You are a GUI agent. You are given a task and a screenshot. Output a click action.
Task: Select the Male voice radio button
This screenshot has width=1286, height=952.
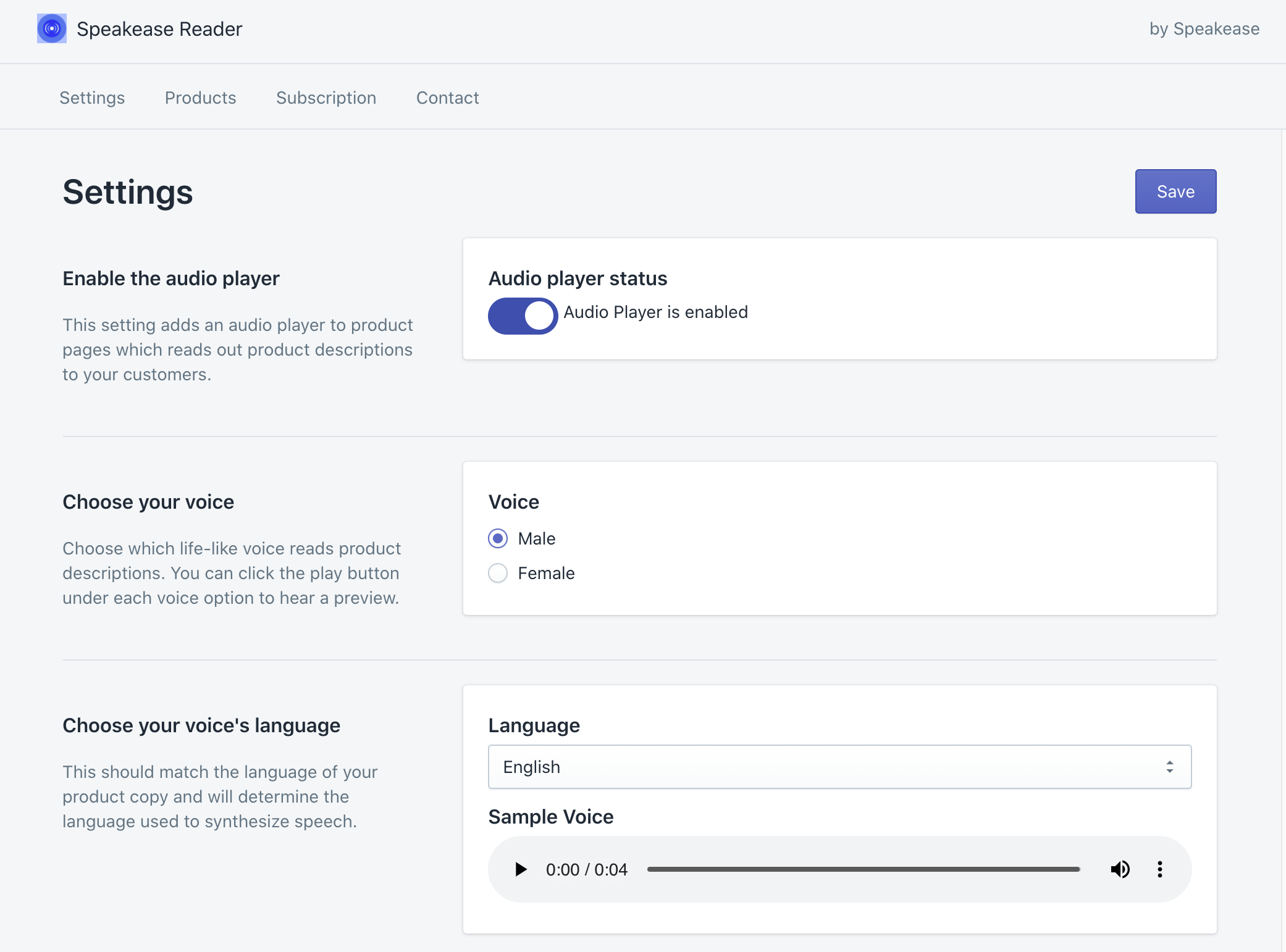498,538
